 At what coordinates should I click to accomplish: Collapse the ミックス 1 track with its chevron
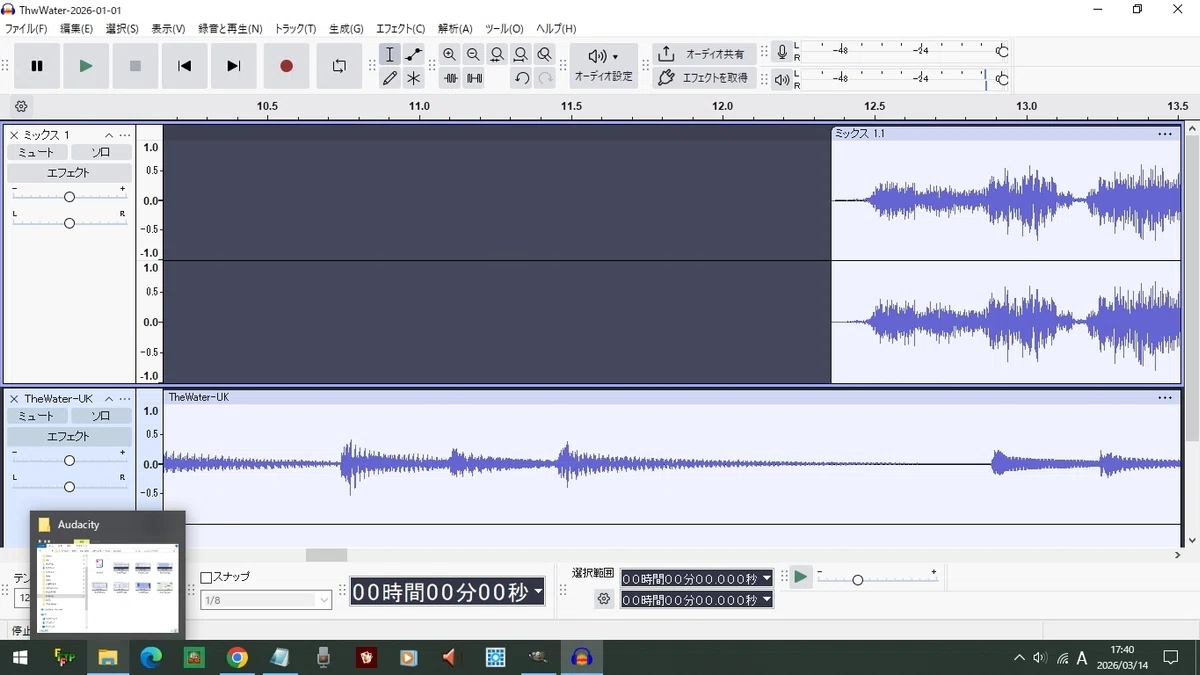click(108, 135)
